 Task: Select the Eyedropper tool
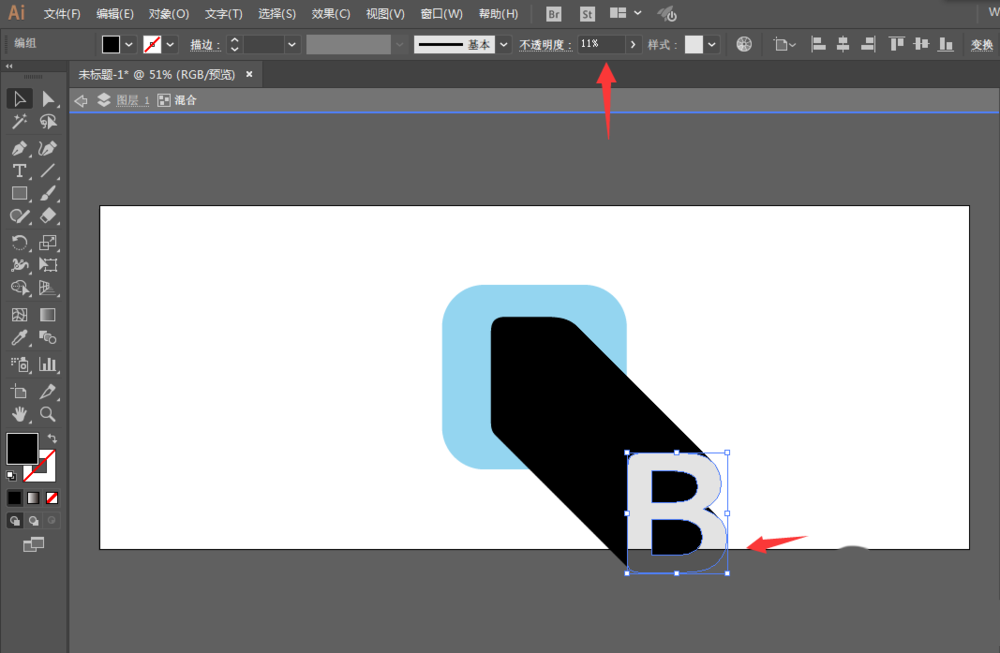coord(19,337)
